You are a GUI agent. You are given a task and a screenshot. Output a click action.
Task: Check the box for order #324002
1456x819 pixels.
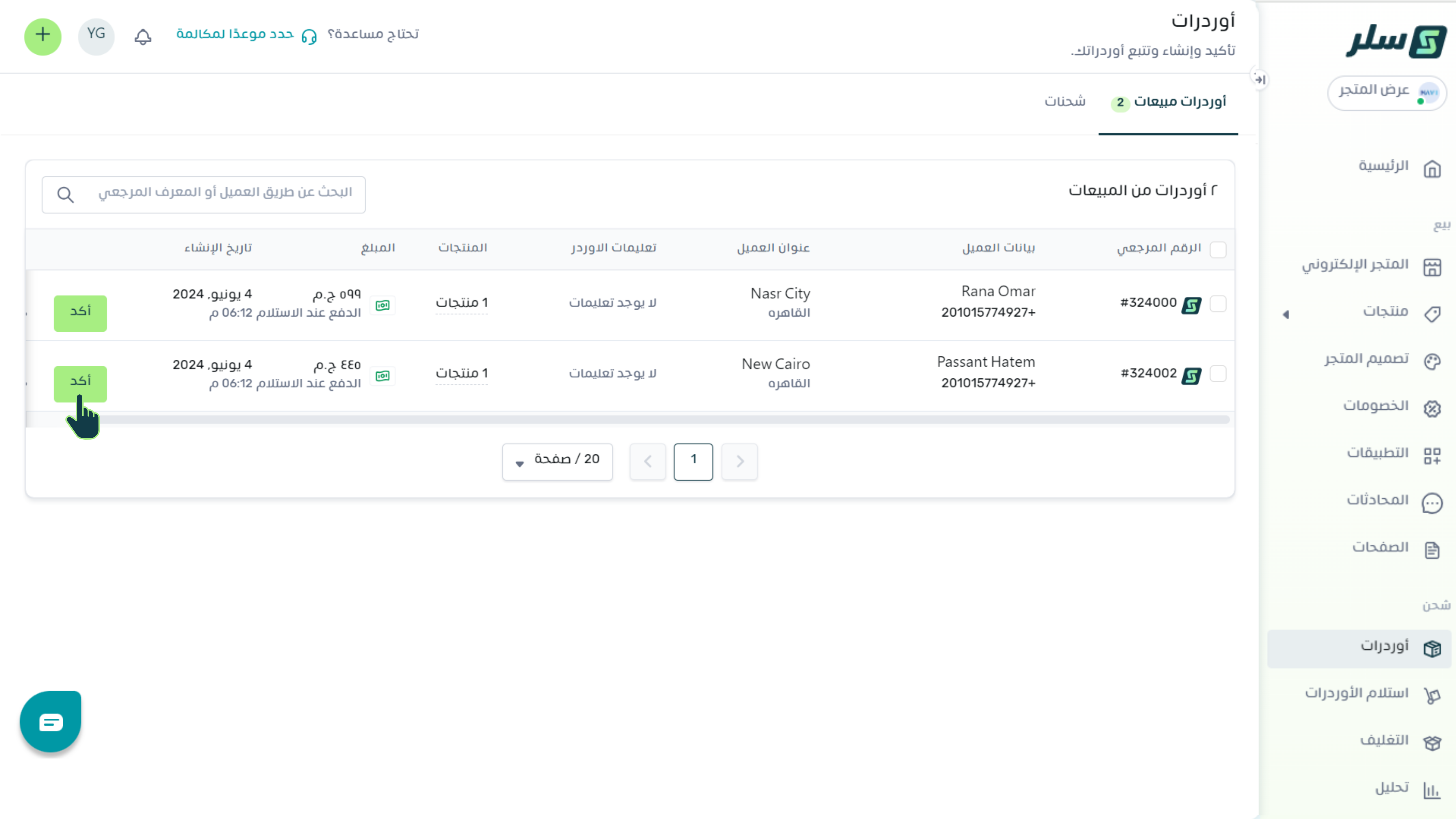click(x=1217, y=374)
